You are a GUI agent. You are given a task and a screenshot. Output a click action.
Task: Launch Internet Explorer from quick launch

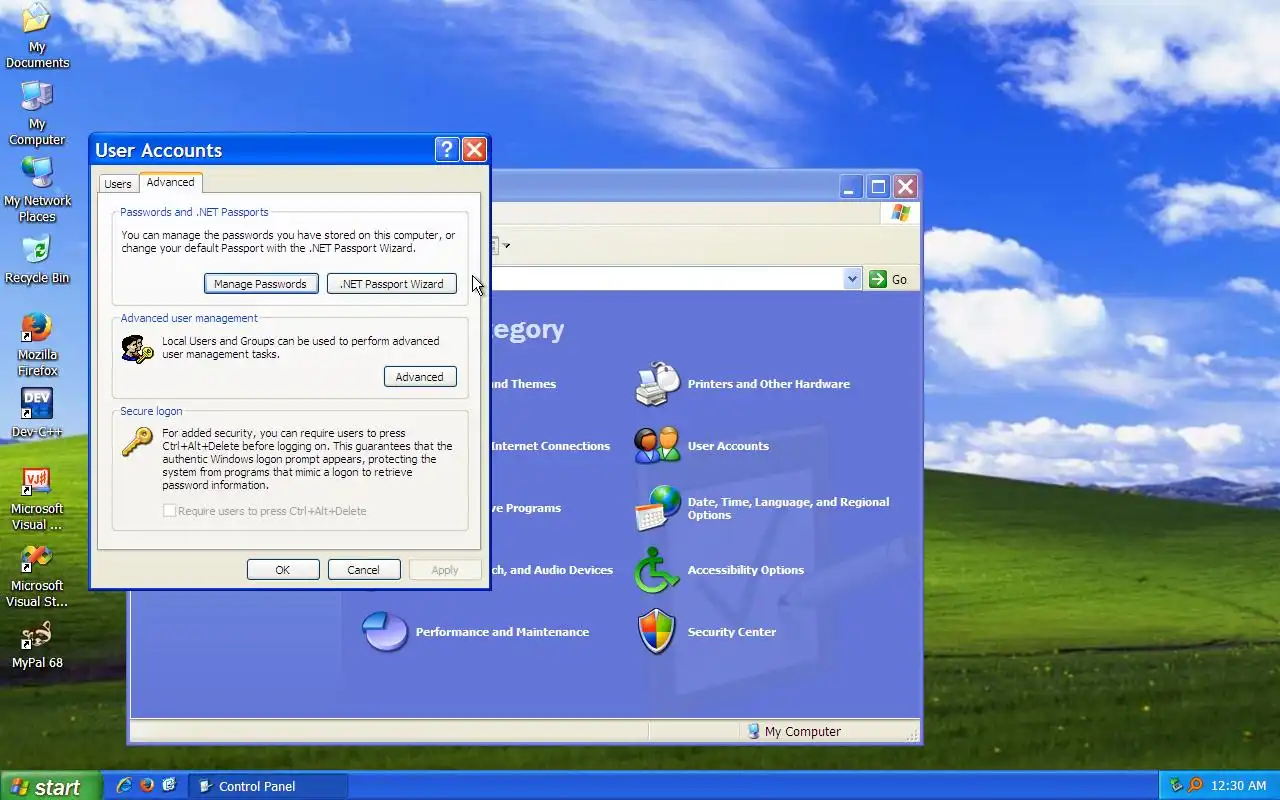124,786
